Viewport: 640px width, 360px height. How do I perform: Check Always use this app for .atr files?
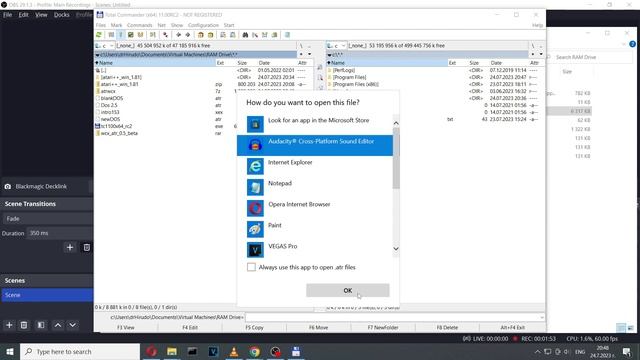click(x=251, y=267)
